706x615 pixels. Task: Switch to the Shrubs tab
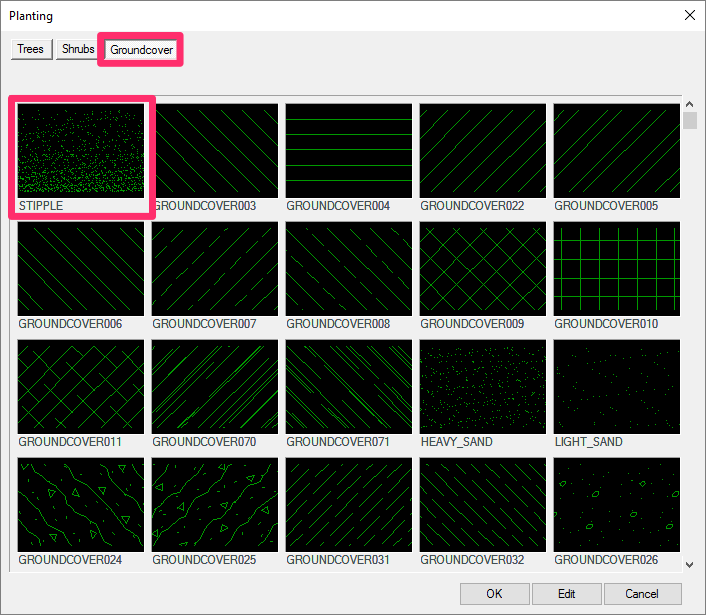[x=77, y=49]
